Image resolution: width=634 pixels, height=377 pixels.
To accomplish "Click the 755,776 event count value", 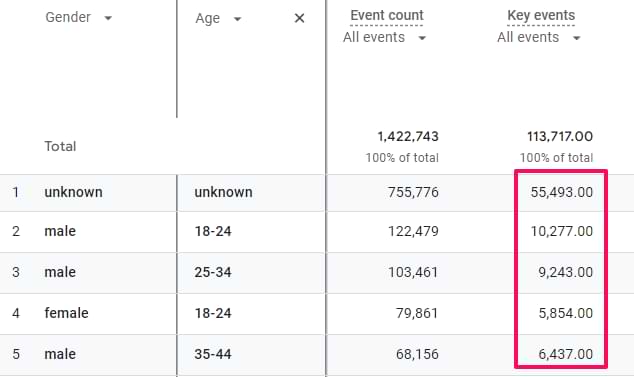I will [413, 192].
